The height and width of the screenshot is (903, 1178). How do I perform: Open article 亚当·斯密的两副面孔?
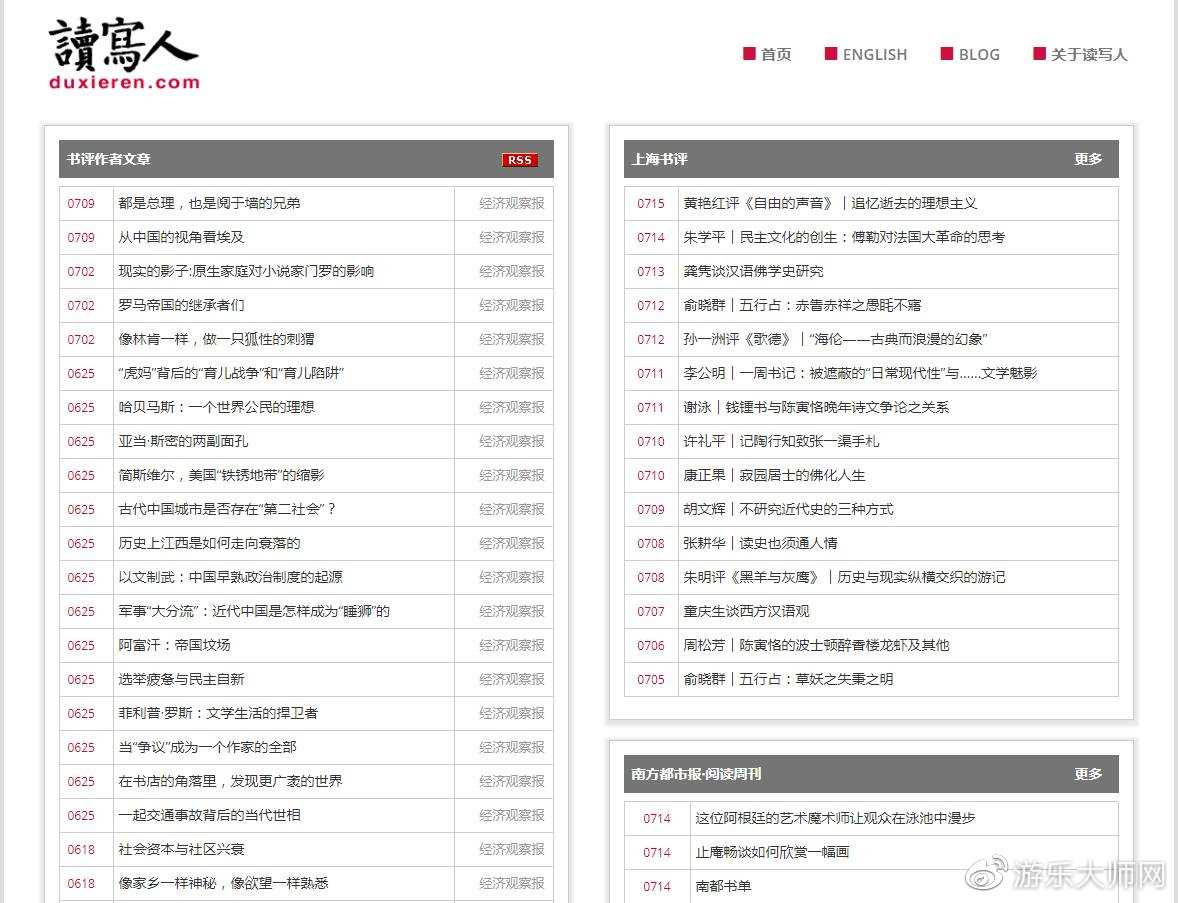tap(183, 442)
